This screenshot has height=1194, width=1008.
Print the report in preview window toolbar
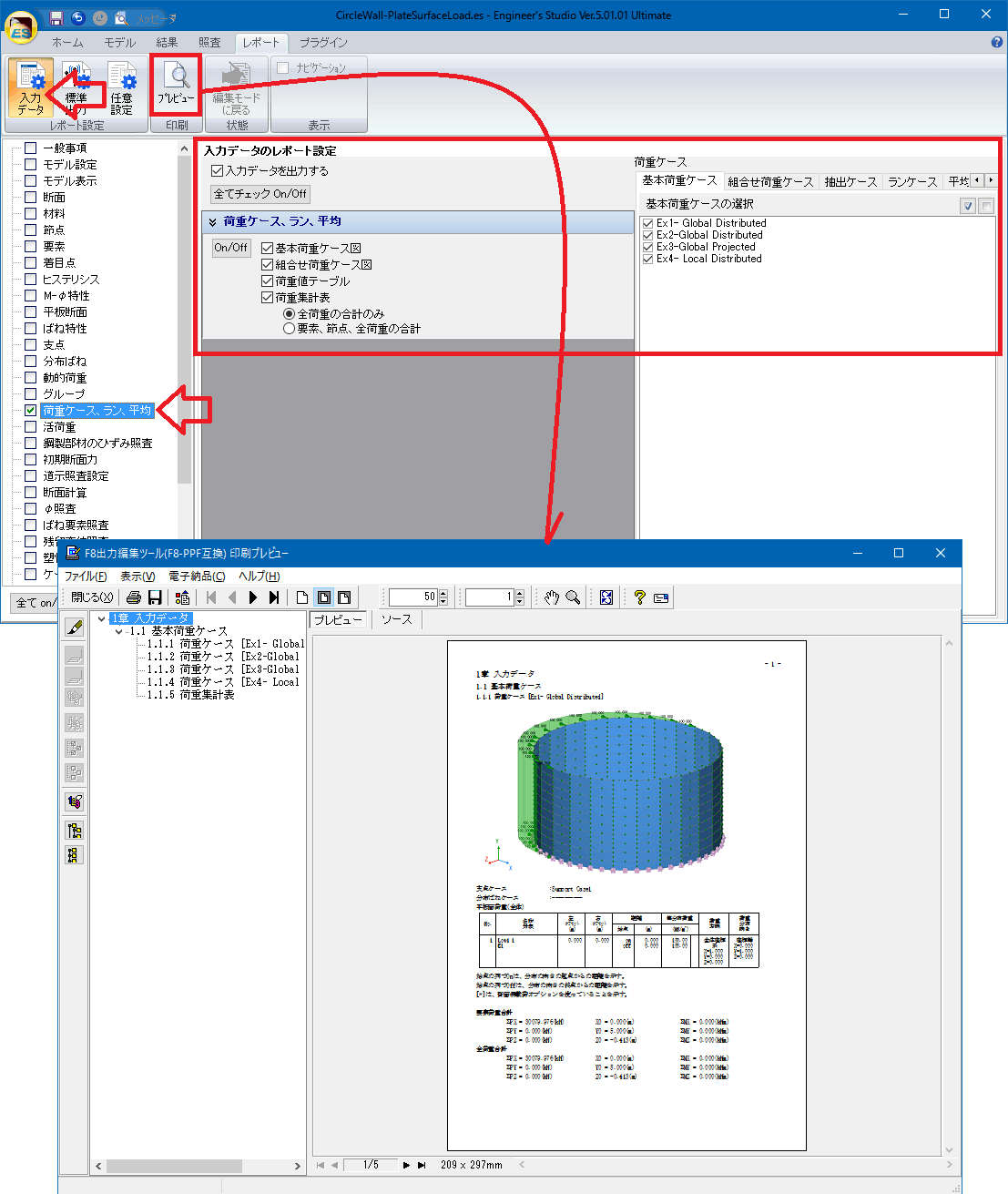pyautogui.click(x=134, y=597)
